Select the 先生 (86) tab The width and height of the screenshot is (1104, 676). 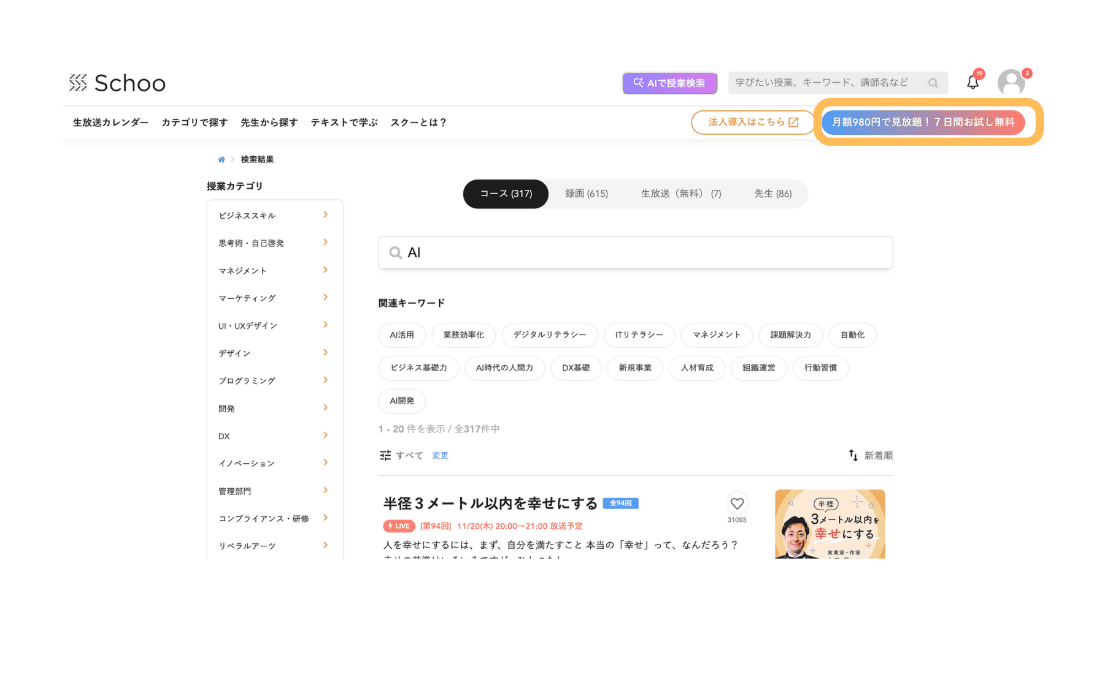772,194
